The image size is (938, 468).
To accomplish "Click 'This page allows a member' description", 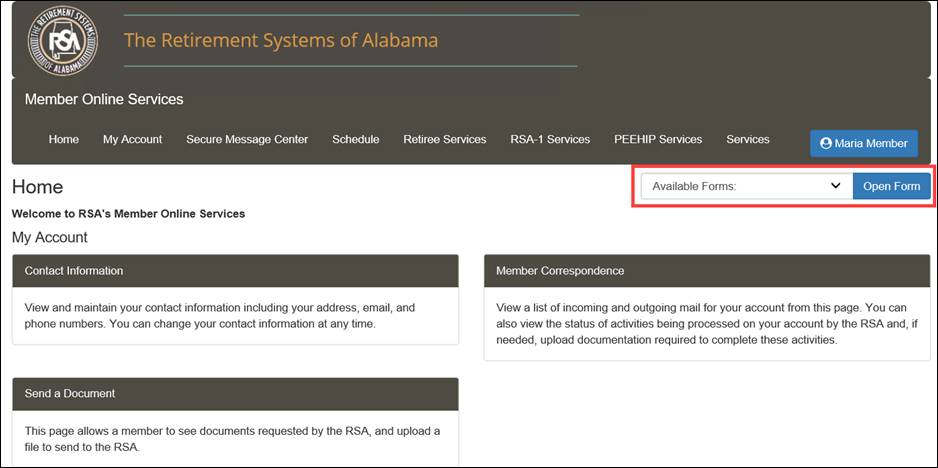I will click(232, 439).
